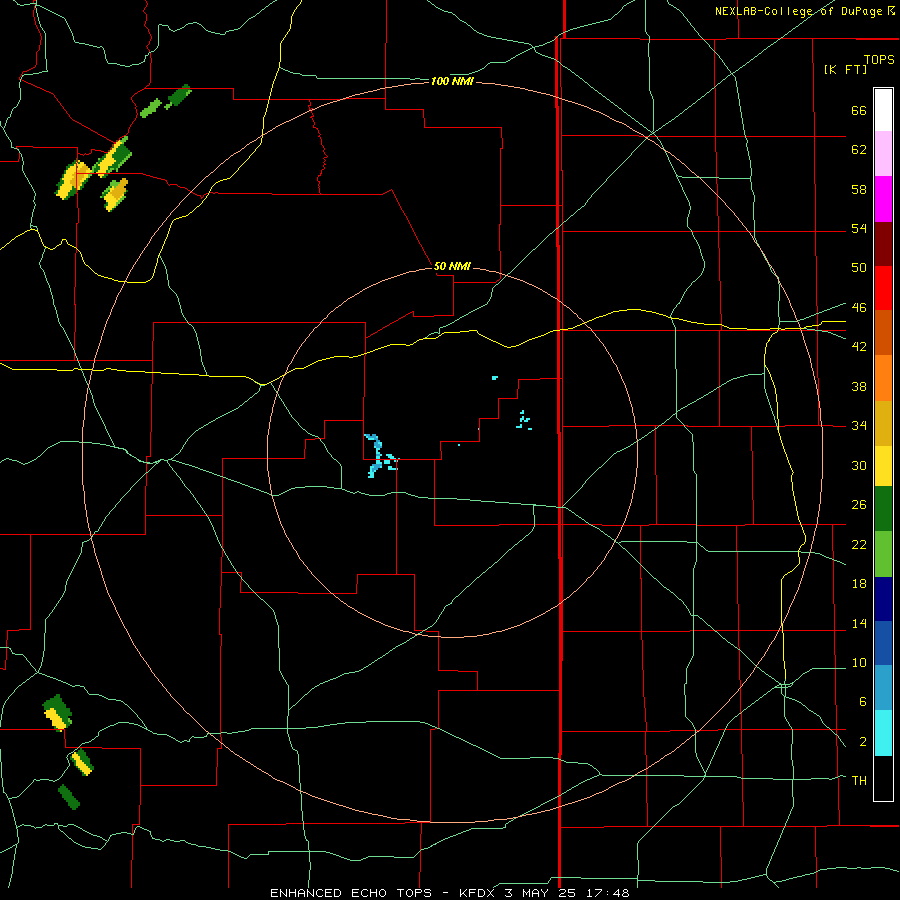Click the legend value '38'

click(859, 386)
